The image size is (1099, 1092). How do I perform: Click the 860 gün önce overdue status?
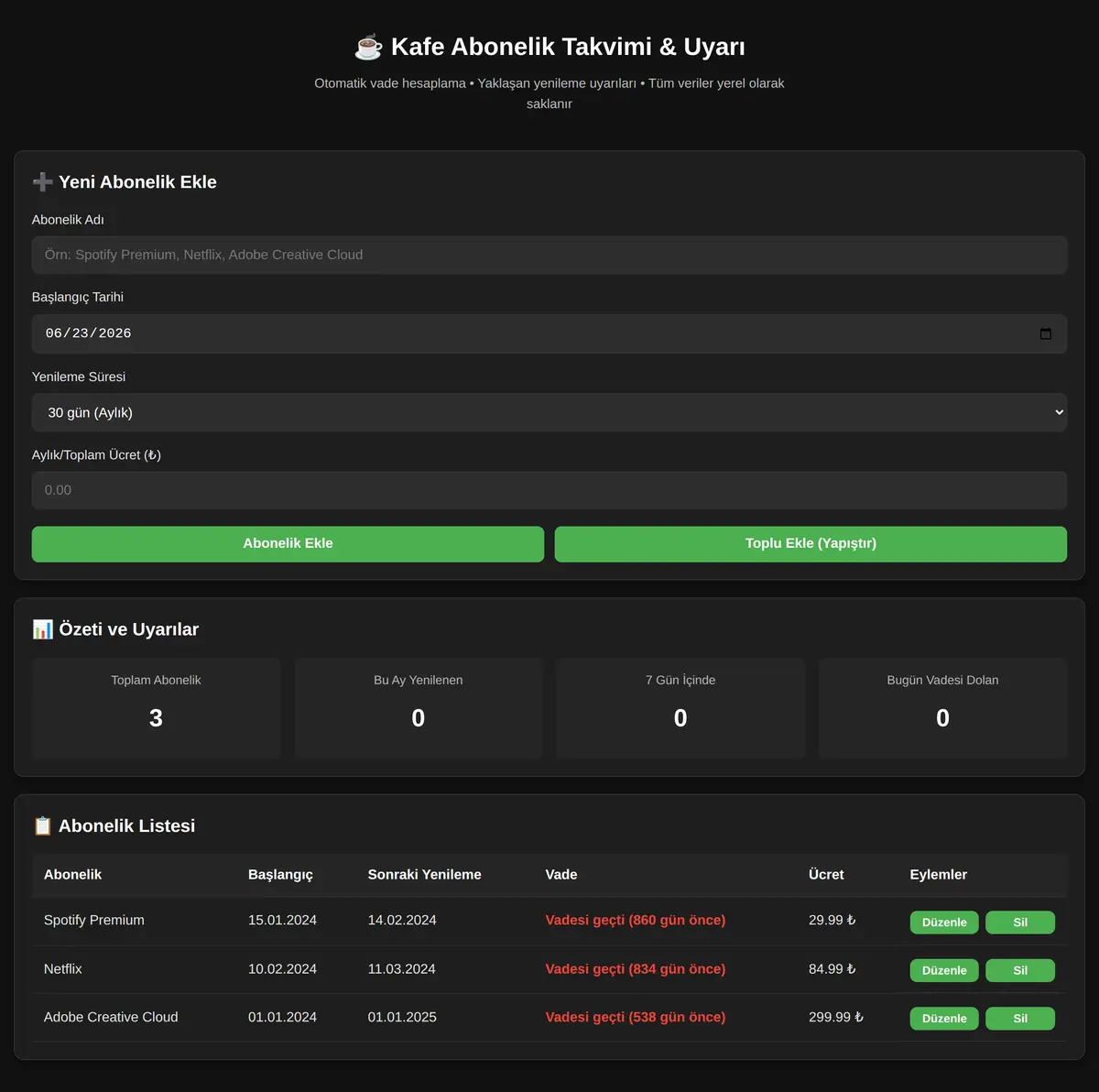pos(636,920)
